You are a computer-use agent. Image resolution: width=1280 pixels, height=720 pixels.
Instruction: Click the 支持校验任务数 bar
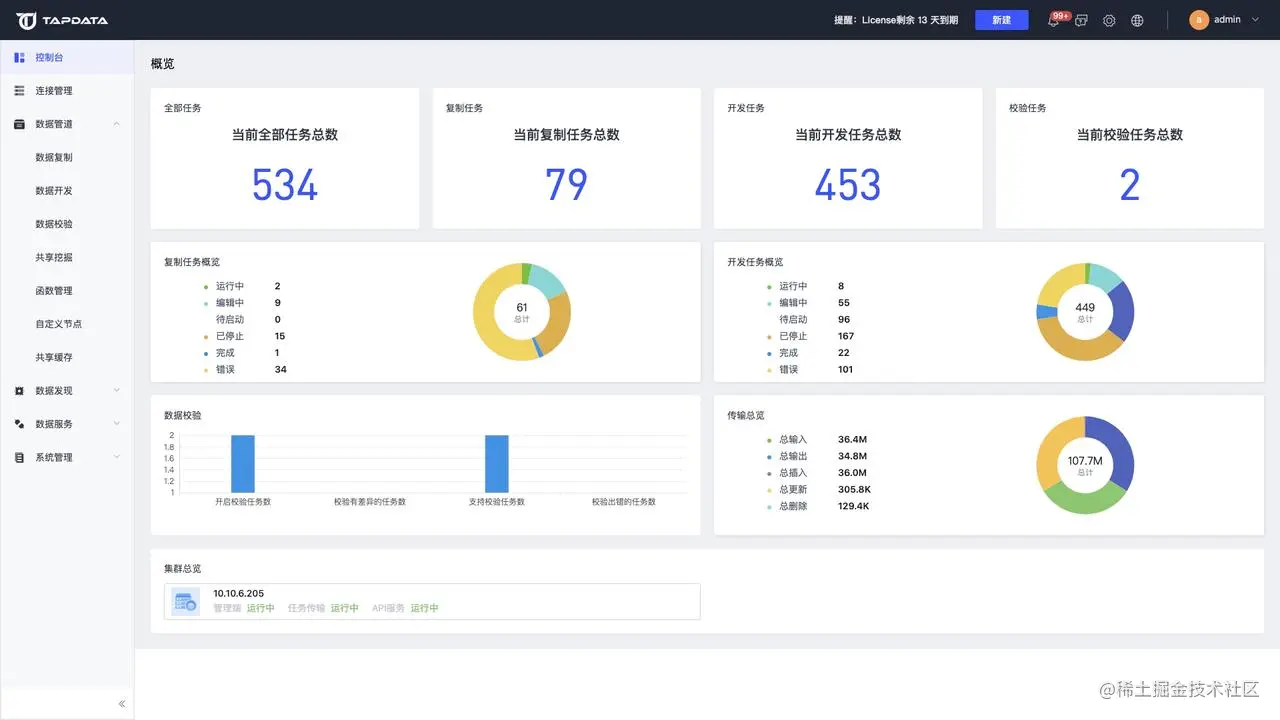click(497, 464)
